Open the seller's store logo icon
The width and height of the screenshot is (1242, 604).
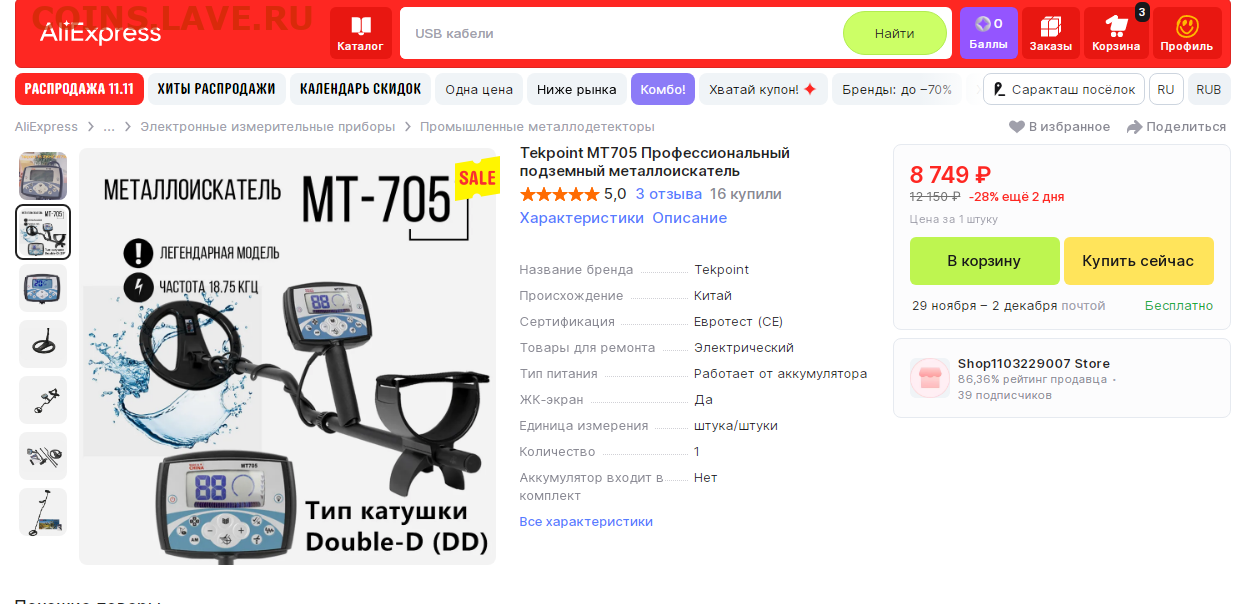(x=930, y=378)
